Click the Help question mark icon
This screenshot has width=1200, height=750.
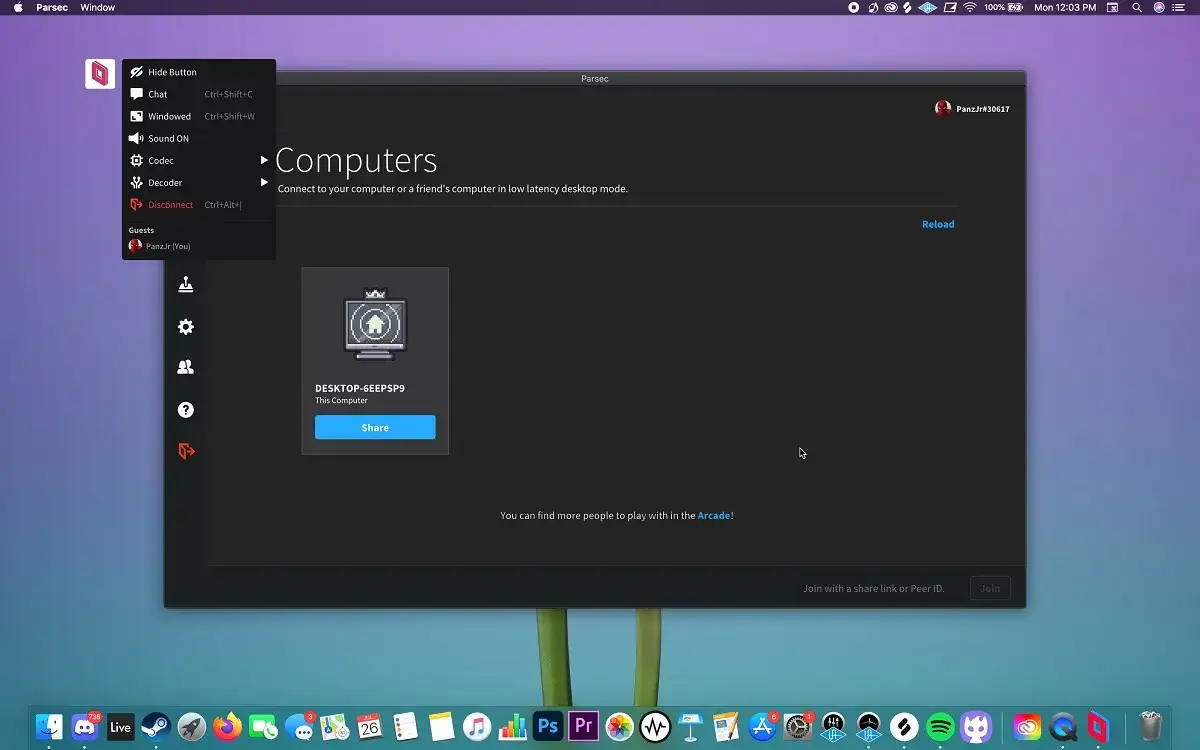click(x=186, y=410)
